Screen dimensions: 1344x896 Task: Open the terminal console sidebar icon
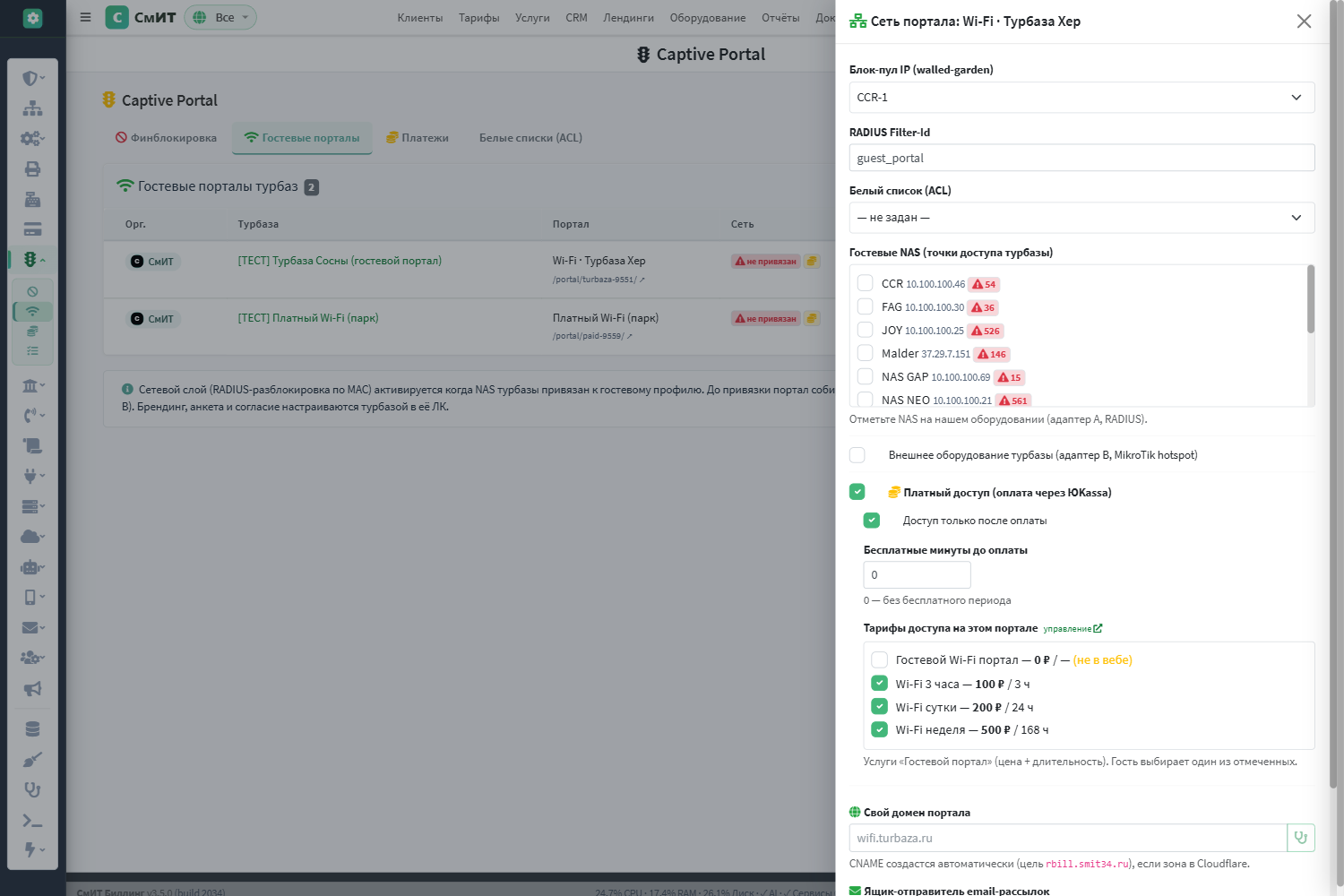tap(32, 821)
